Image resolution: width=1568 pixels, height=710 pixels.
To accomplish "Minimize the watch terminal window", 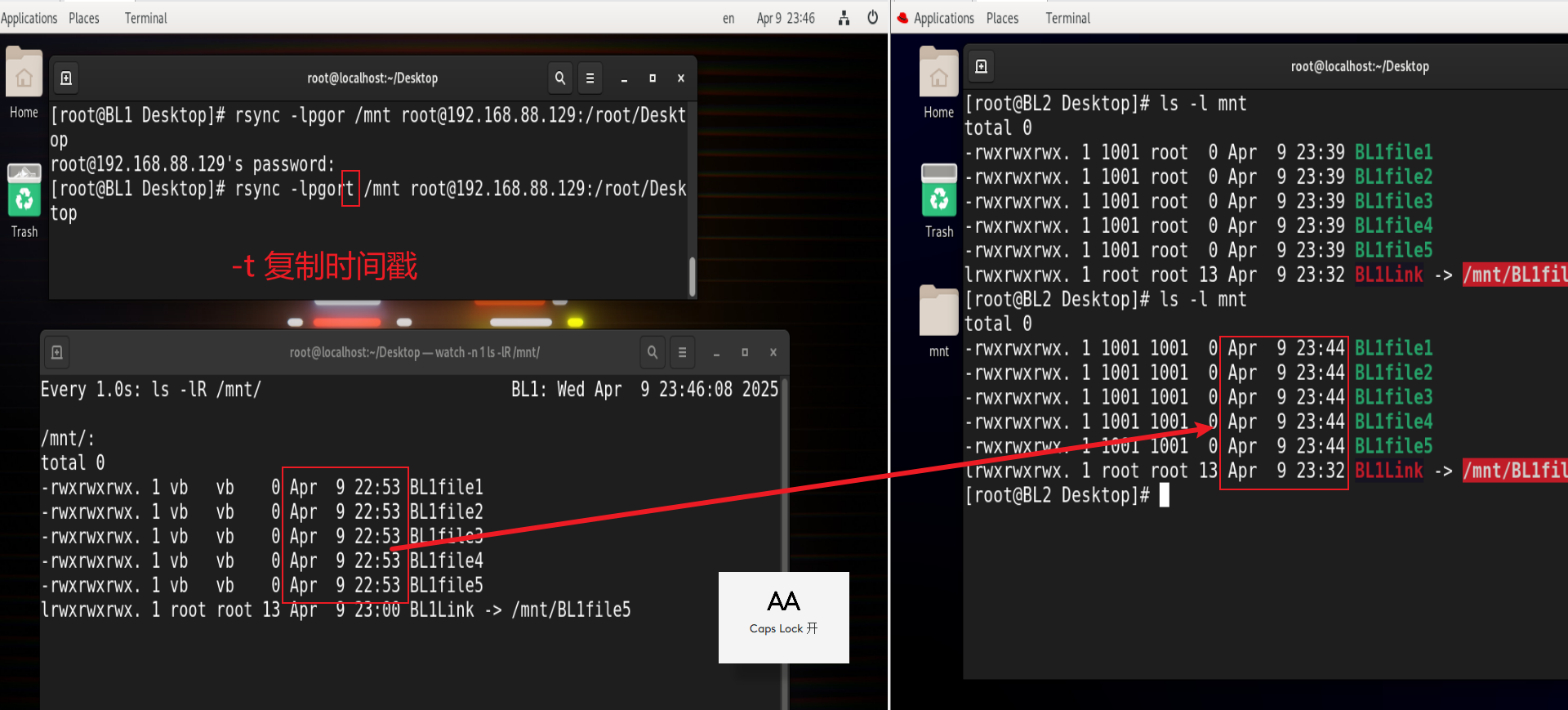I will [716, 353].
